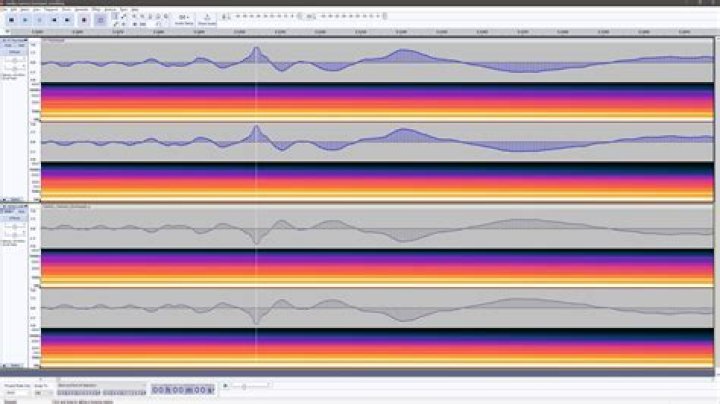Click the playback meter speaker icon

(309, 17)
